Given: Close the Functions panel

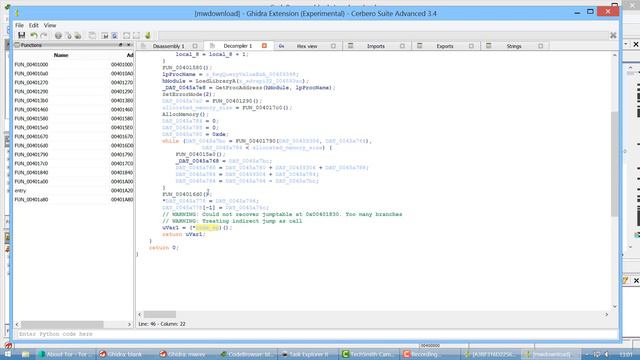Looking at the screenshot, I should (x=129, y=45).
